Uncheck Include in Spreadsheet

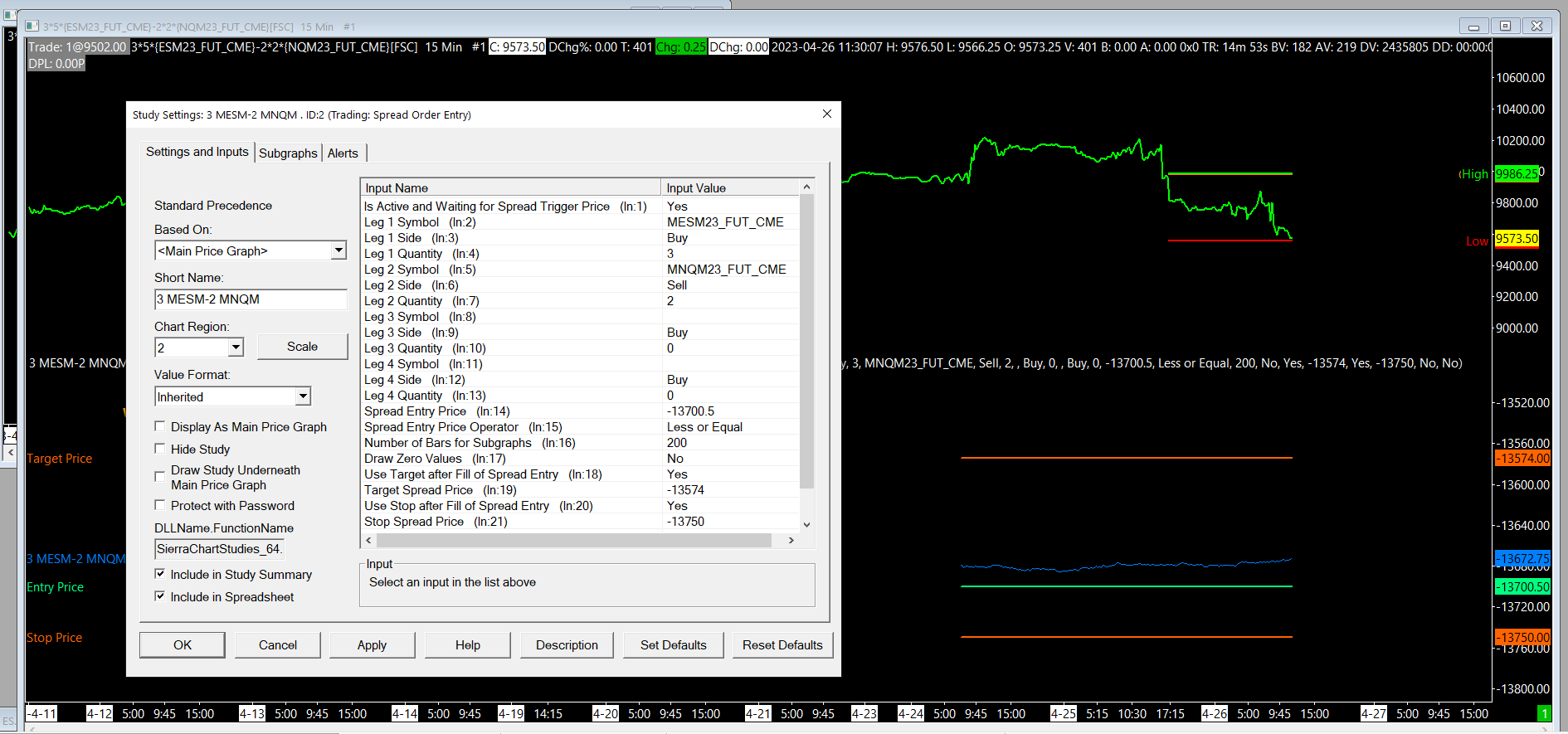coord(159,596)
